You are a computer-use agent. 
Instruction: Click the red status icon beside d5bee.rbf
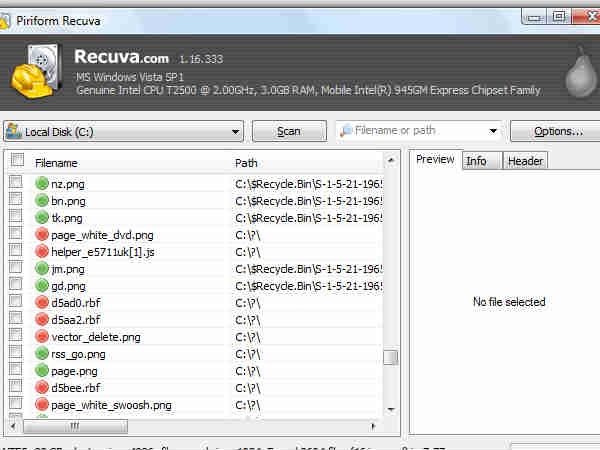pos(42,387)
